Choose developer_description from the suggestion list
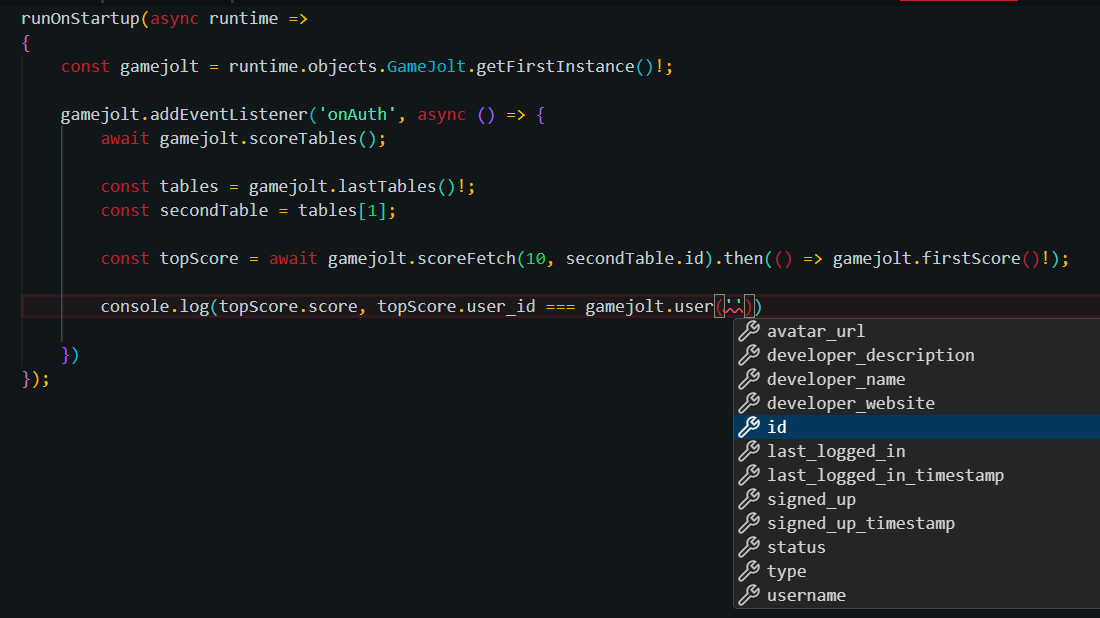This screenshot has width=1100, height=618. tap(917, 355)
